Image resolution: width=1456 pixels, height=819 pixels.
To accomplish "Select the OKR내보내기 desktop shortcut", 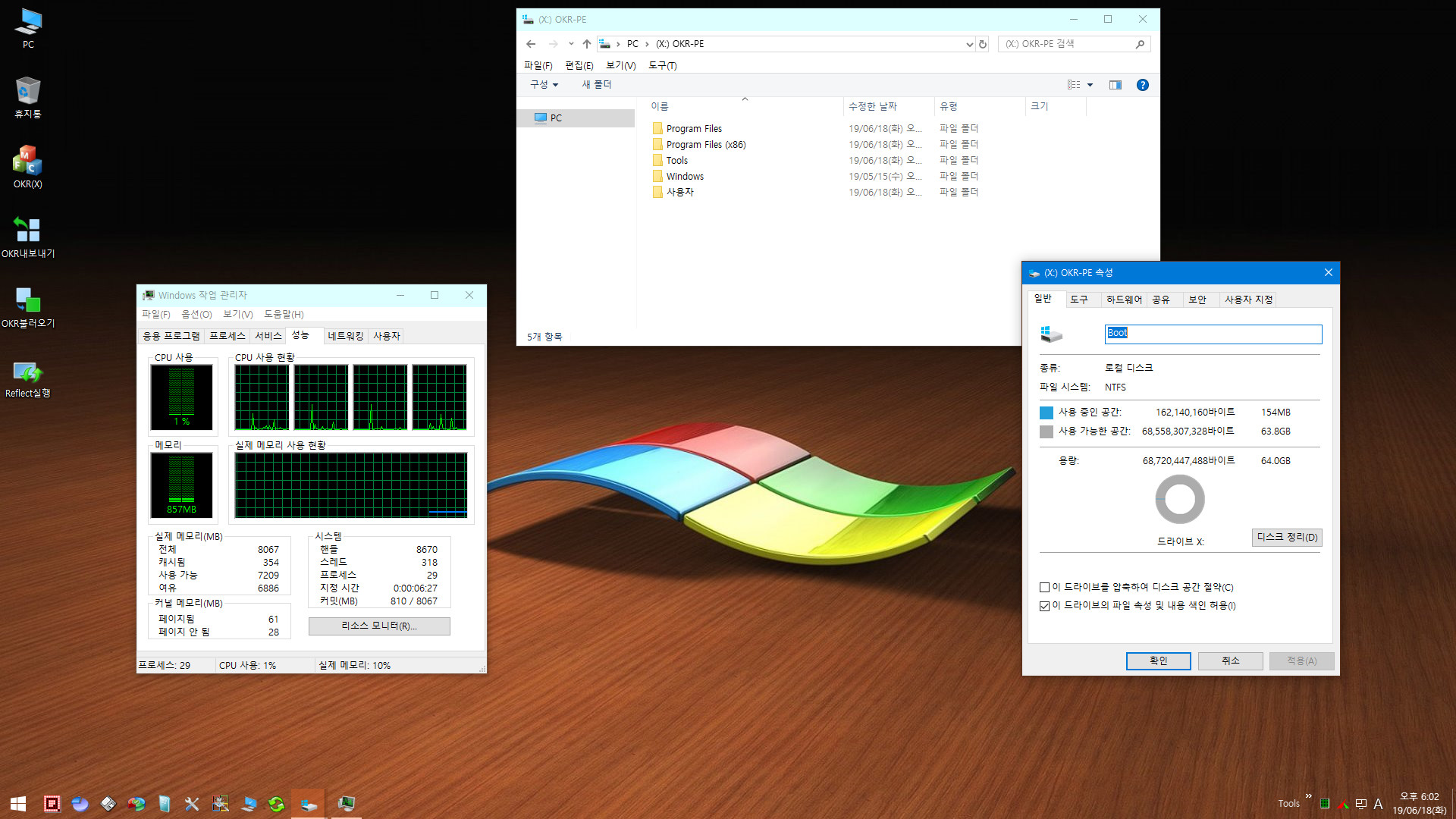I will pyautogui.click(x=28, y=237).
